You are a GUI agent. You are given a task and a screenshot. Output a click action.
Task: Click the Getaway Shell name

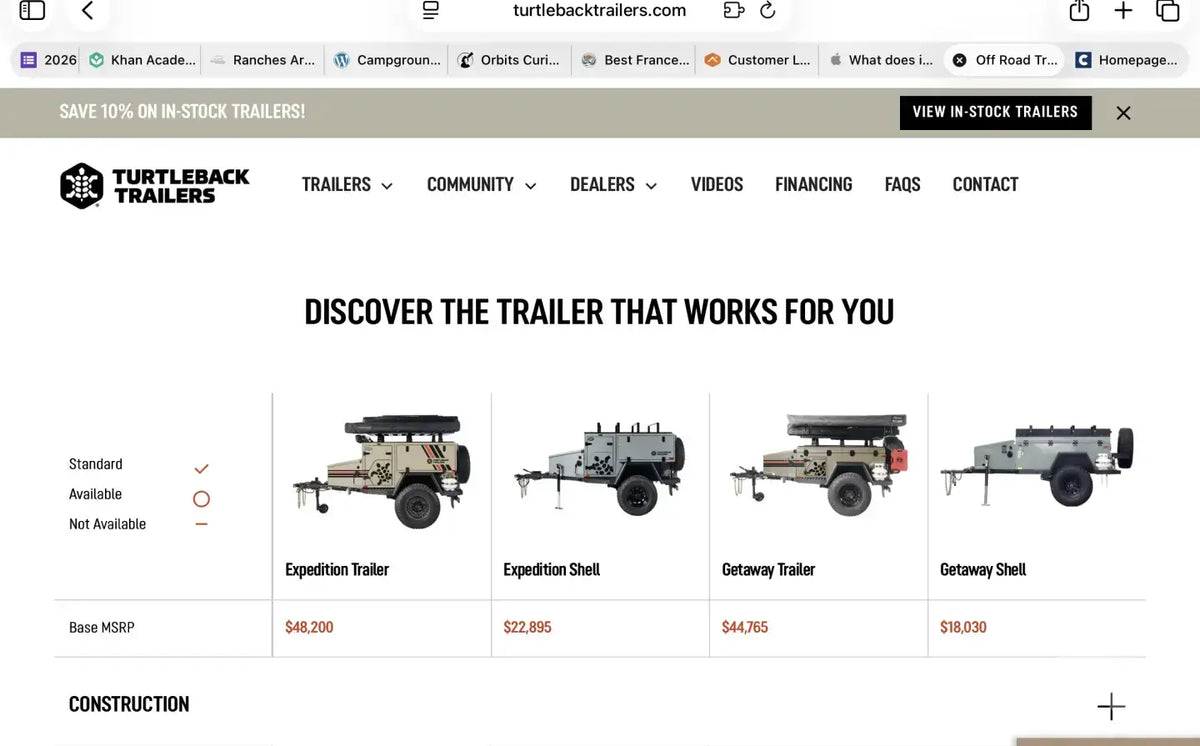point(983,569)
